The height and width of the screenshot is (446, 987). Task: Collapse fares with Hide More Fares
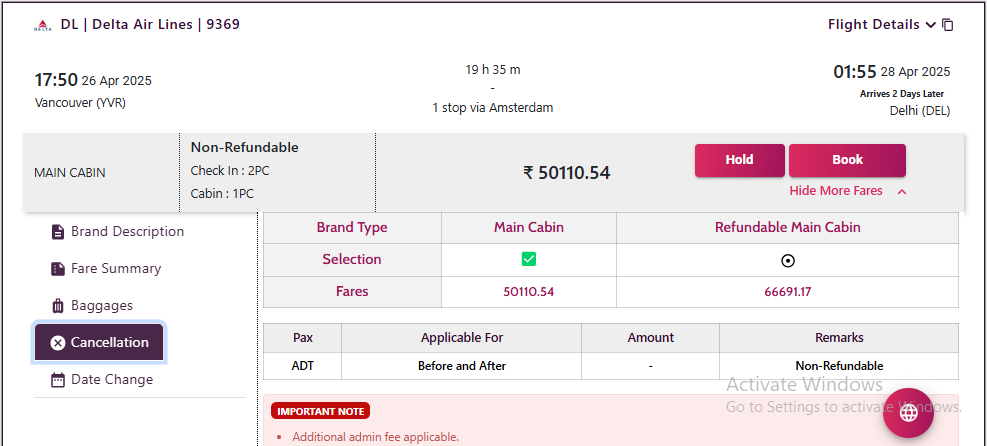tap(836, 191)
